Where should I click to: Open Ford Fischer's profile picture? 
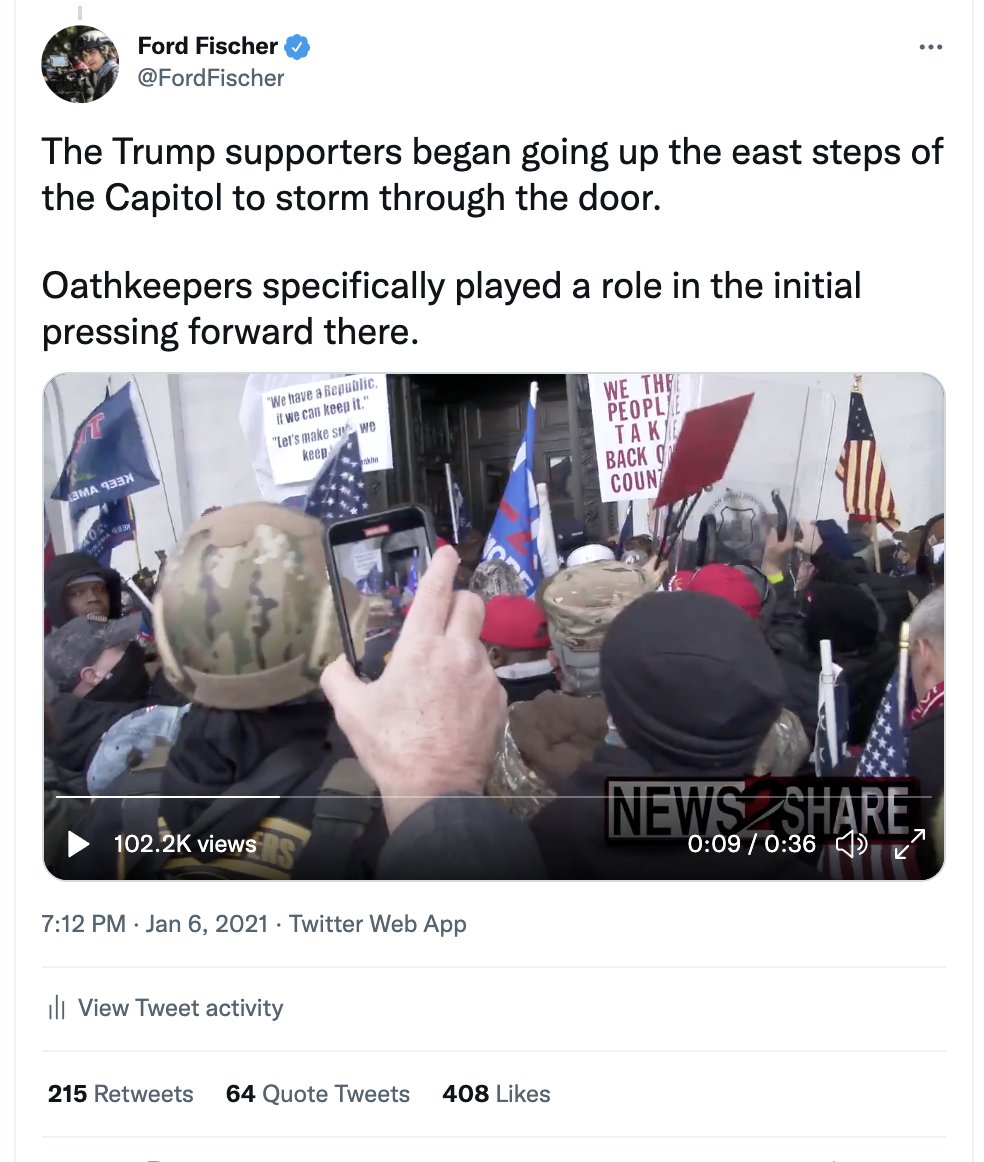coord(80,64)
